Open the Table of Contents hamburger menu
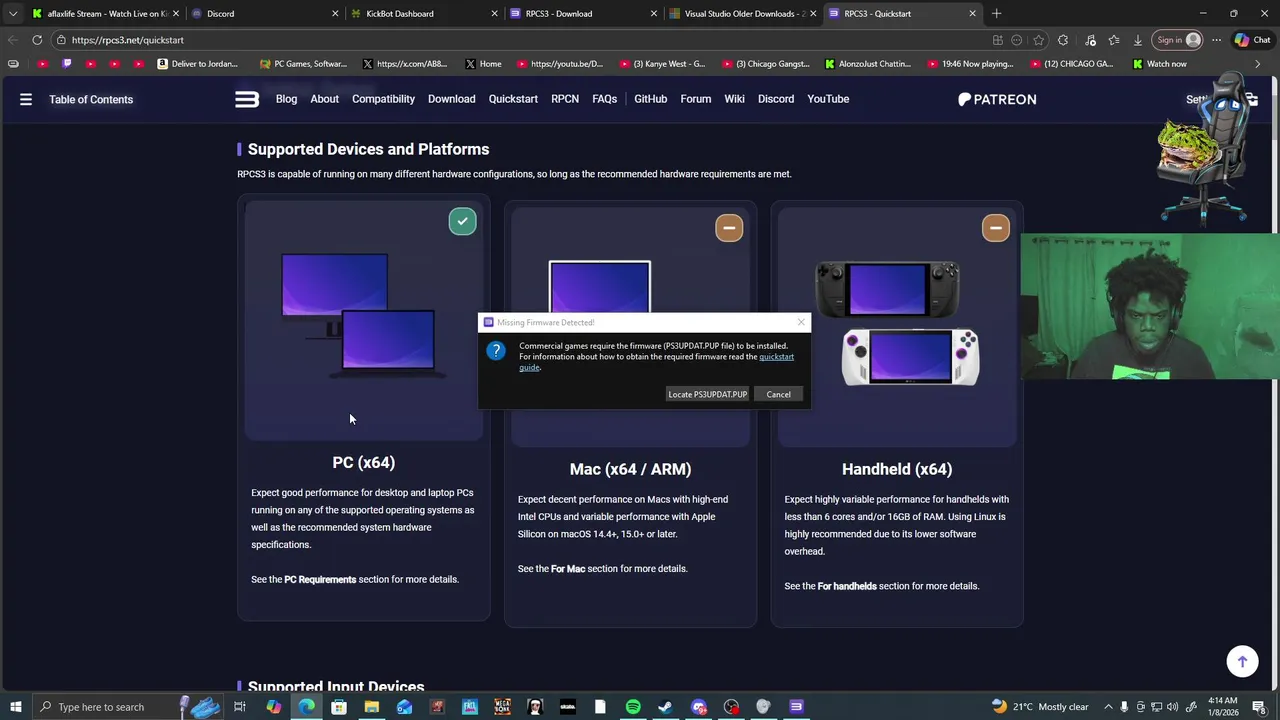Screen dimensions: 1280x720 (x=26, y=99)
